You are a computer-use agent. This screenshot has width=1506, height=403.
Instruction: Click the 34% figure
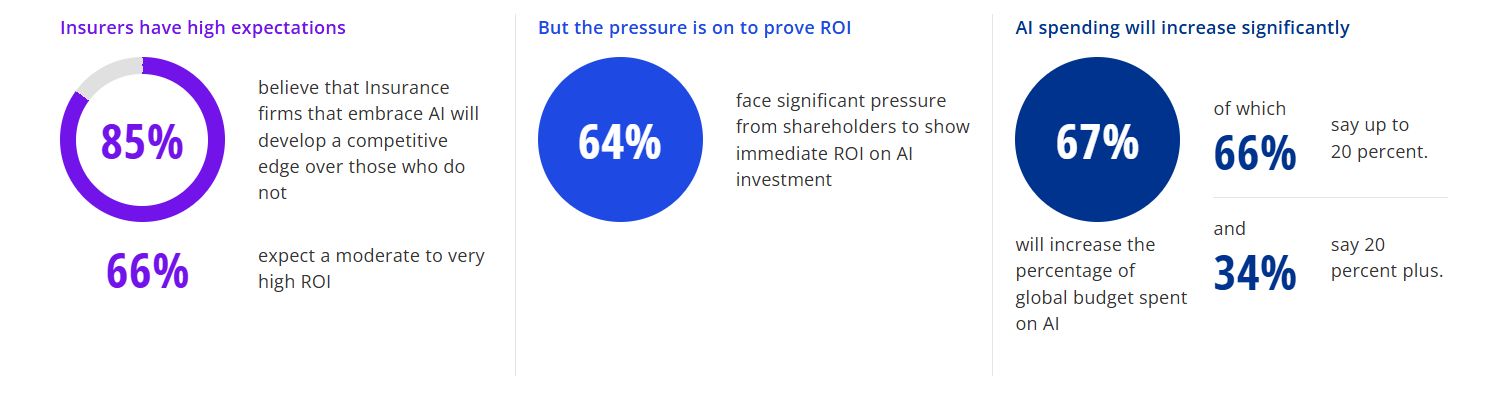[x=1254, y=273]
